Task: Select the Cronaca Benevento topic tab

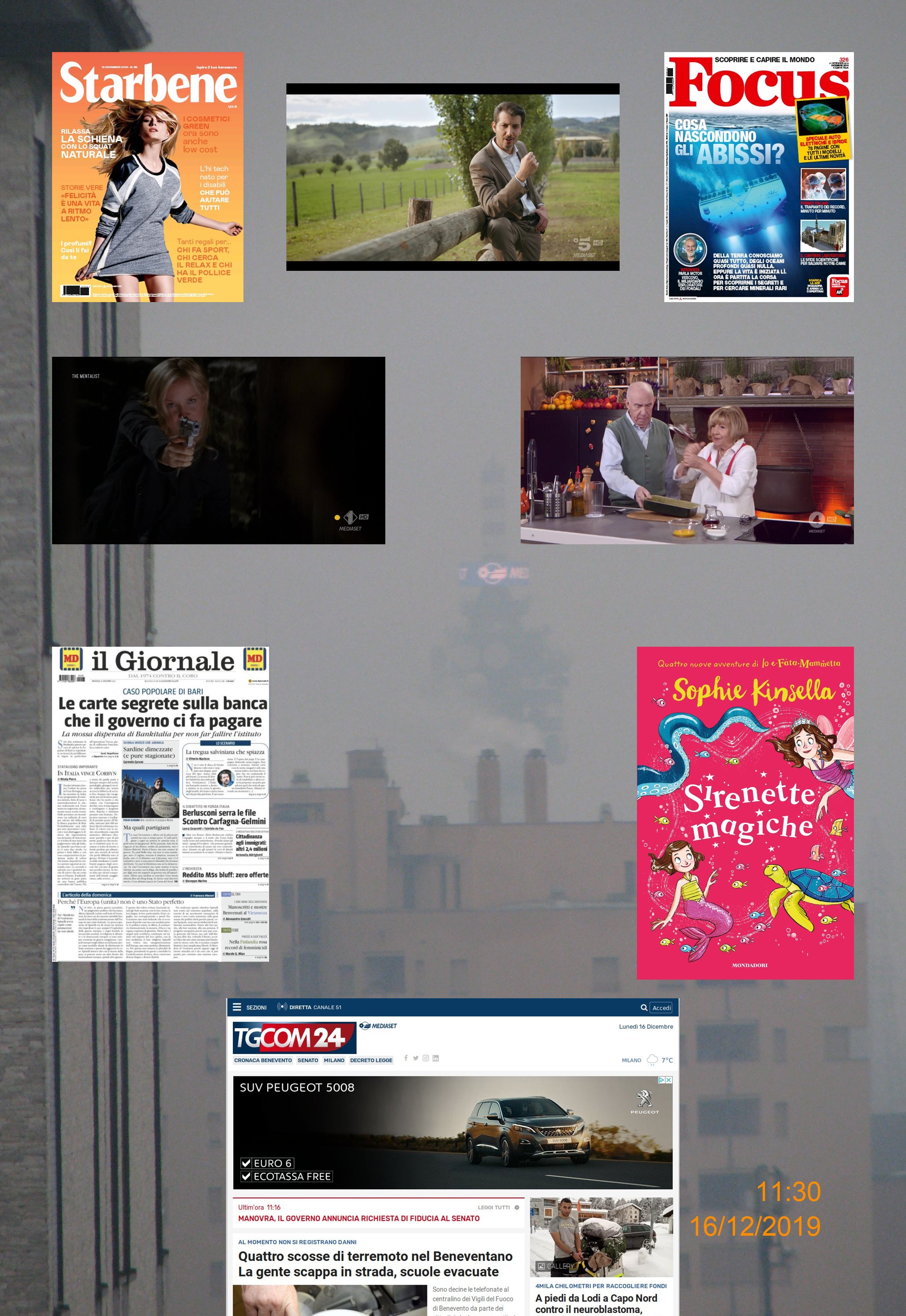Action: click(263, 1060)
